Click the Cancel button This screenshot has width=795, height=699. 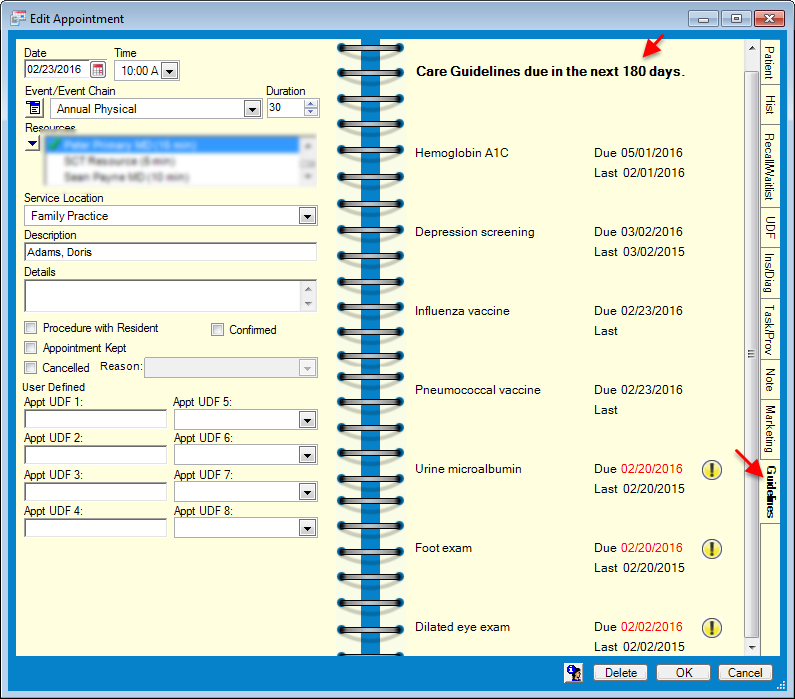pyautogui.click(x=745, y=673)
